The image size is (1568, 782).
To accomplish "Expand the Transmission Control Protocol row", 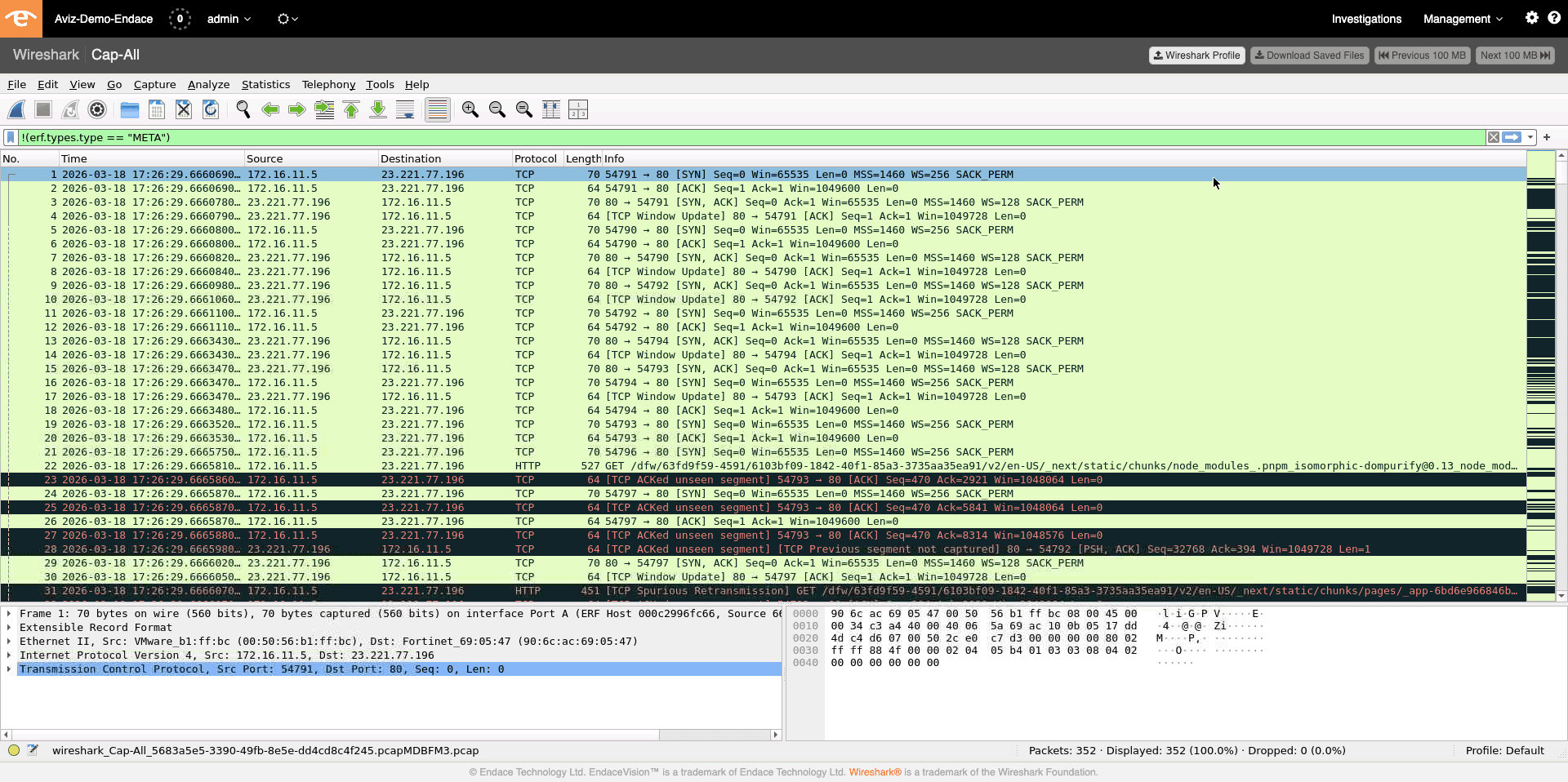I will [x=9, y=669].
